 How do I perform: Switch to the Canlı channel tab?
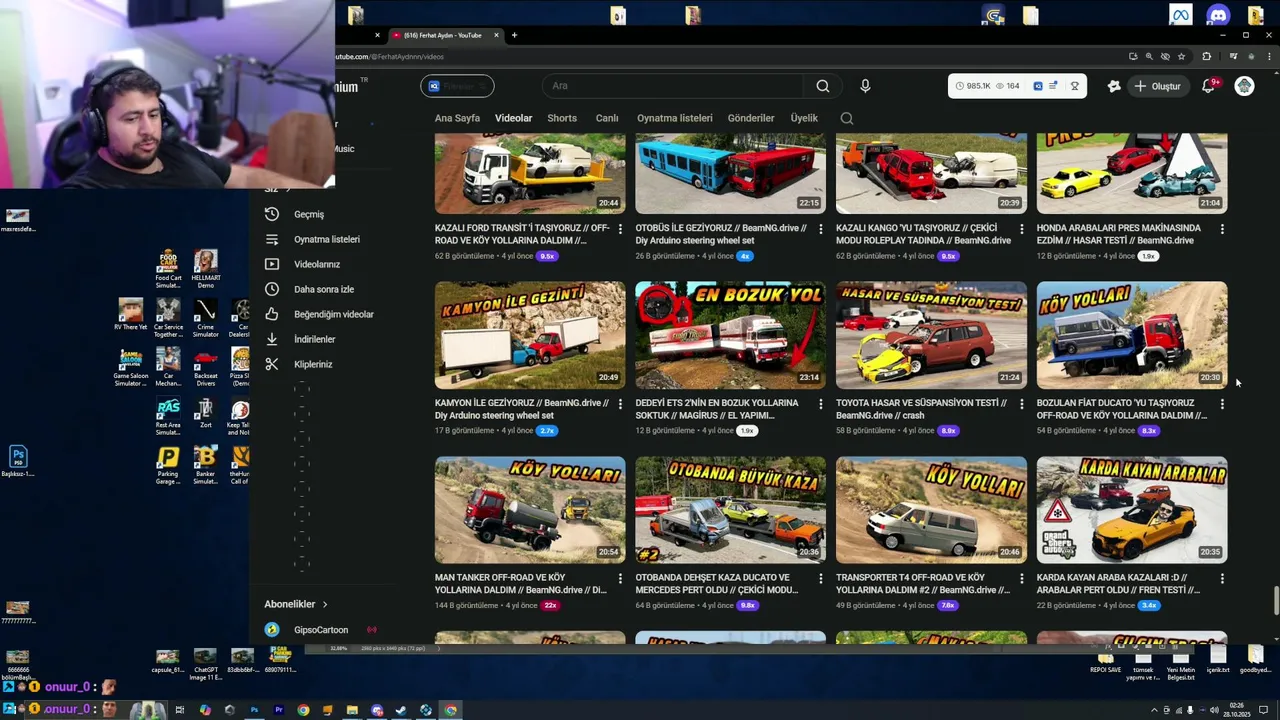[x=607, y=118]
